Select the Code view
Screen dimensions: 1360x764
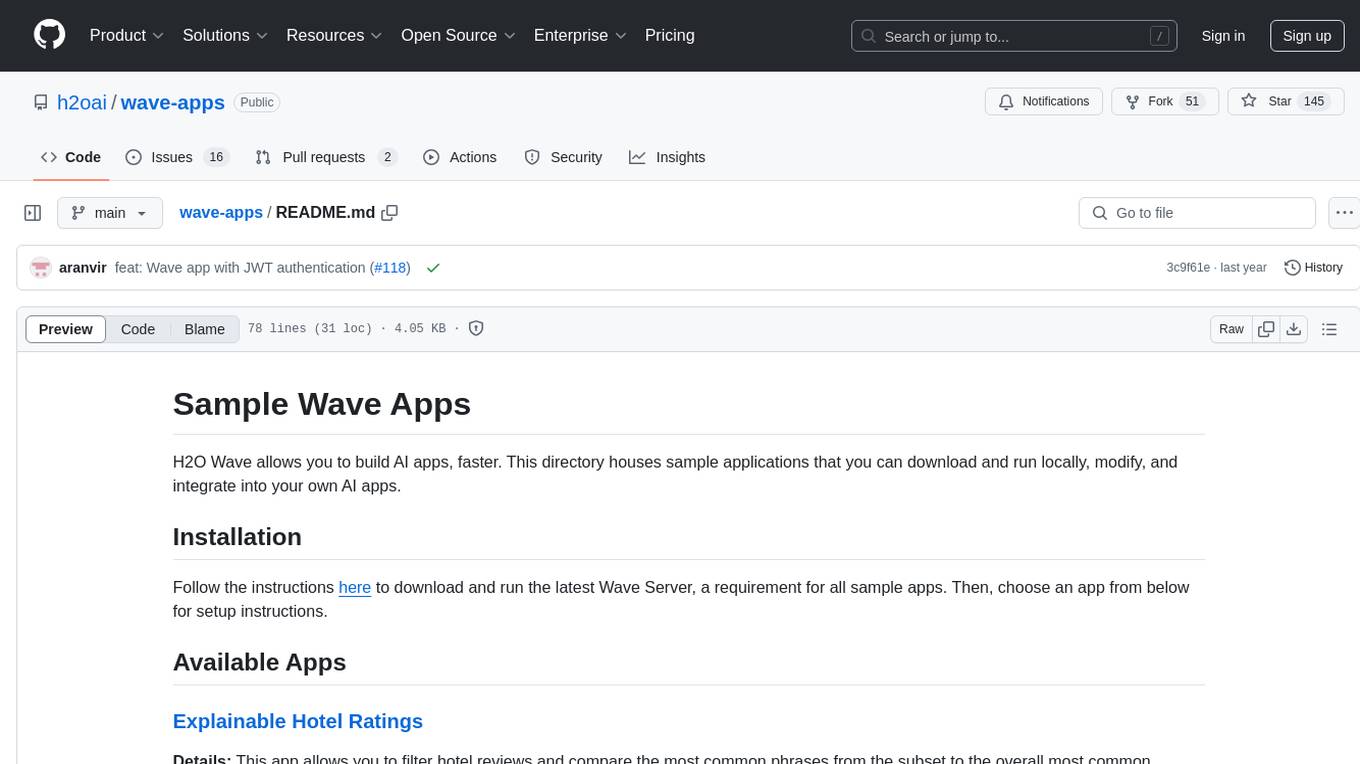coord(138,329)
